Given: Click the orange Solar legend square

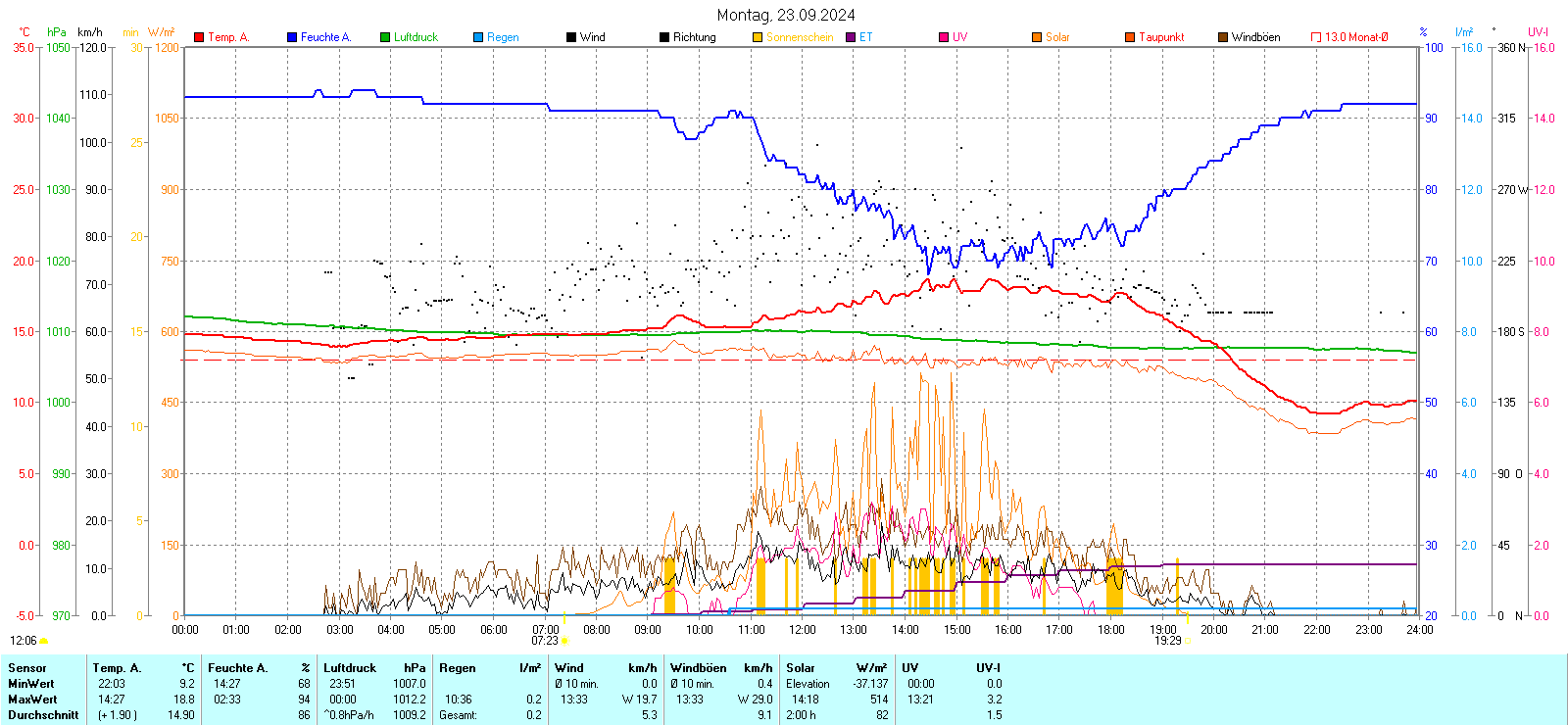Looking at the screenshot, I should coord(1037,37).
